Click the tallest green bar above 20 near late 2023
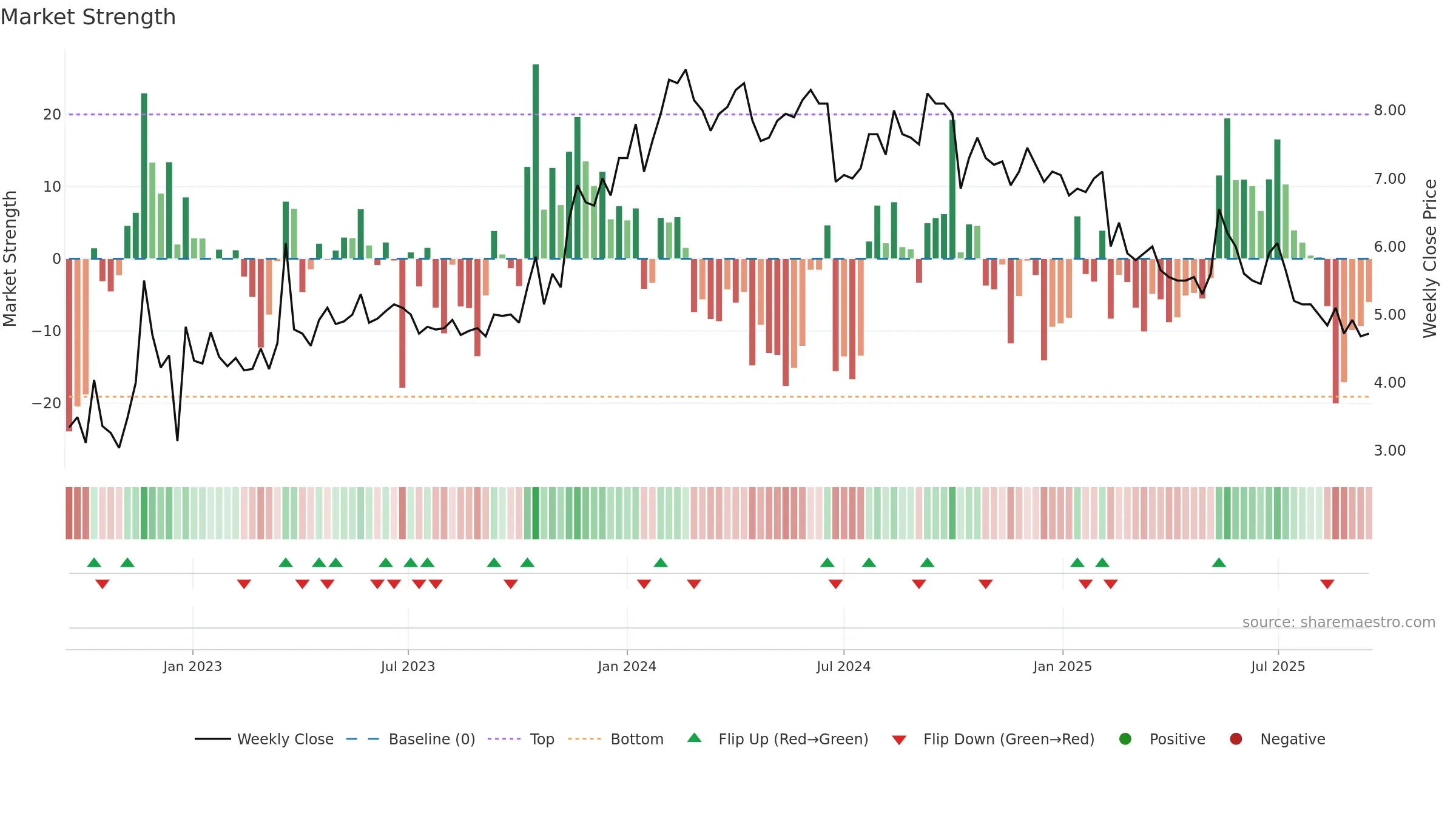 536,161
